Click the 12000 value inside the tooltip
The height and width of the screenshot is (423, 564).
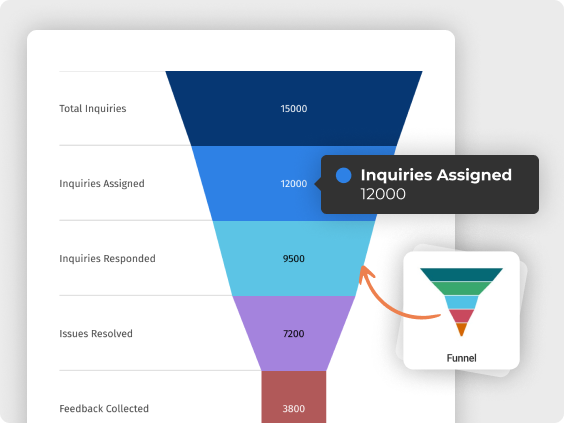pos(383,194)
